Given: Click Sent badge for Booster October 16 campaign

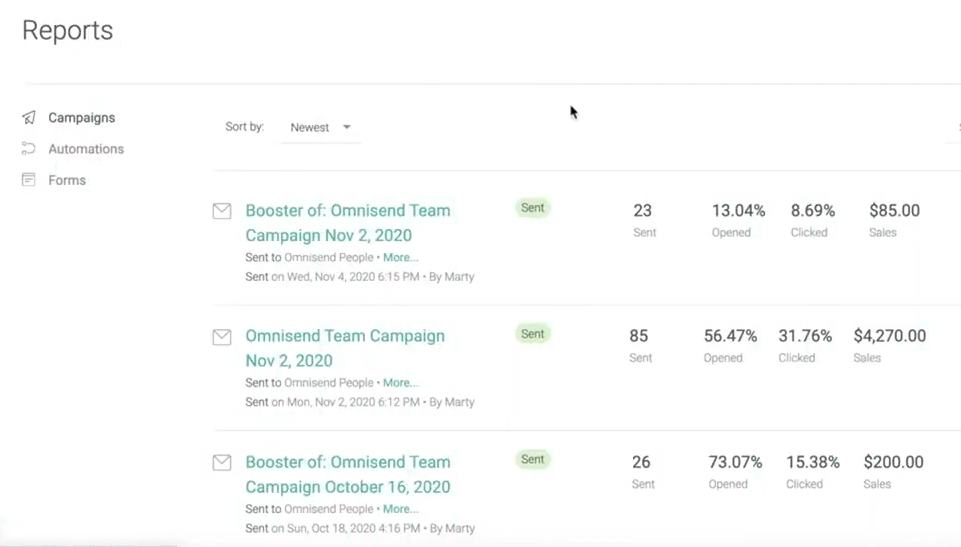Looking at the screenshot, I should coord(533,459).
